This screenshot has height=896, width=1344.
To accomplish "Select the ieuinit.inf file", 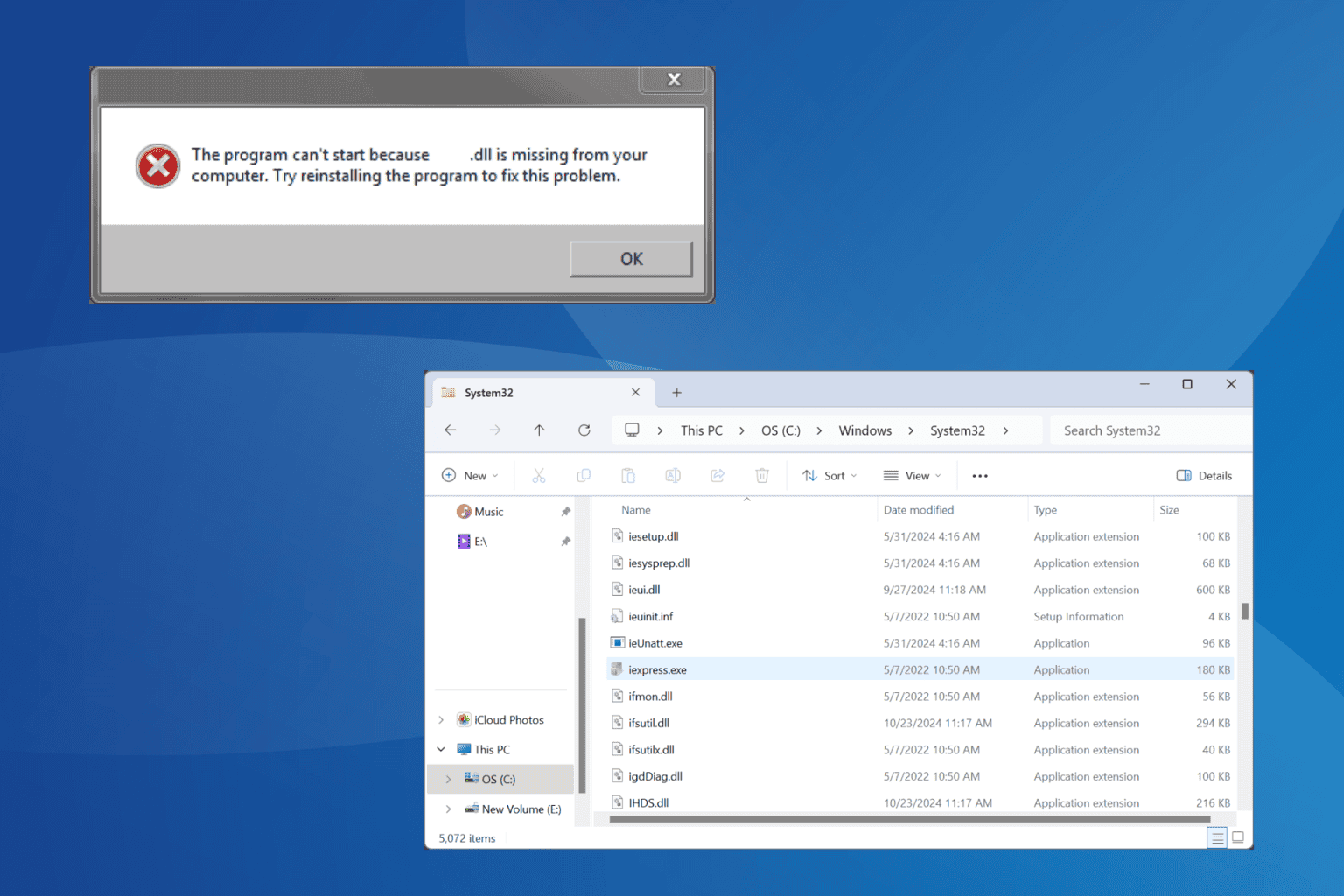I will coord(920,617).
